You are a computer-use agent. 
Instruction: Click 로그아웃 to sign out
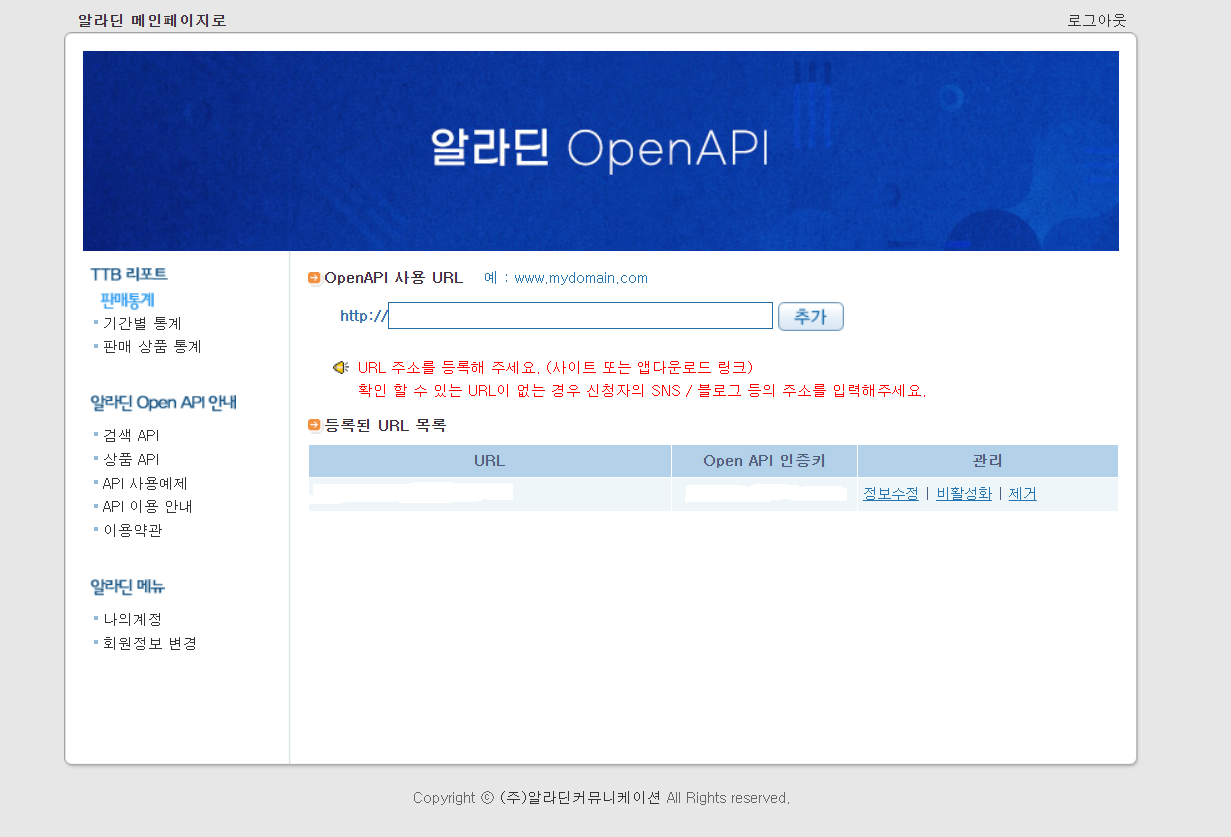pyautogui.click(x=1097, y=20)
